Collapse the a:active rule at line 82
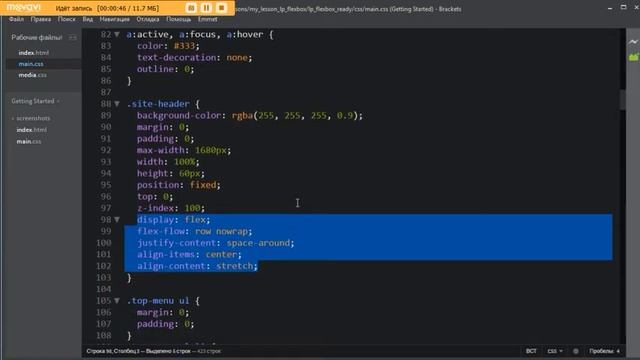The width and height of the screenshot is (640, 360). coord(117,35)
